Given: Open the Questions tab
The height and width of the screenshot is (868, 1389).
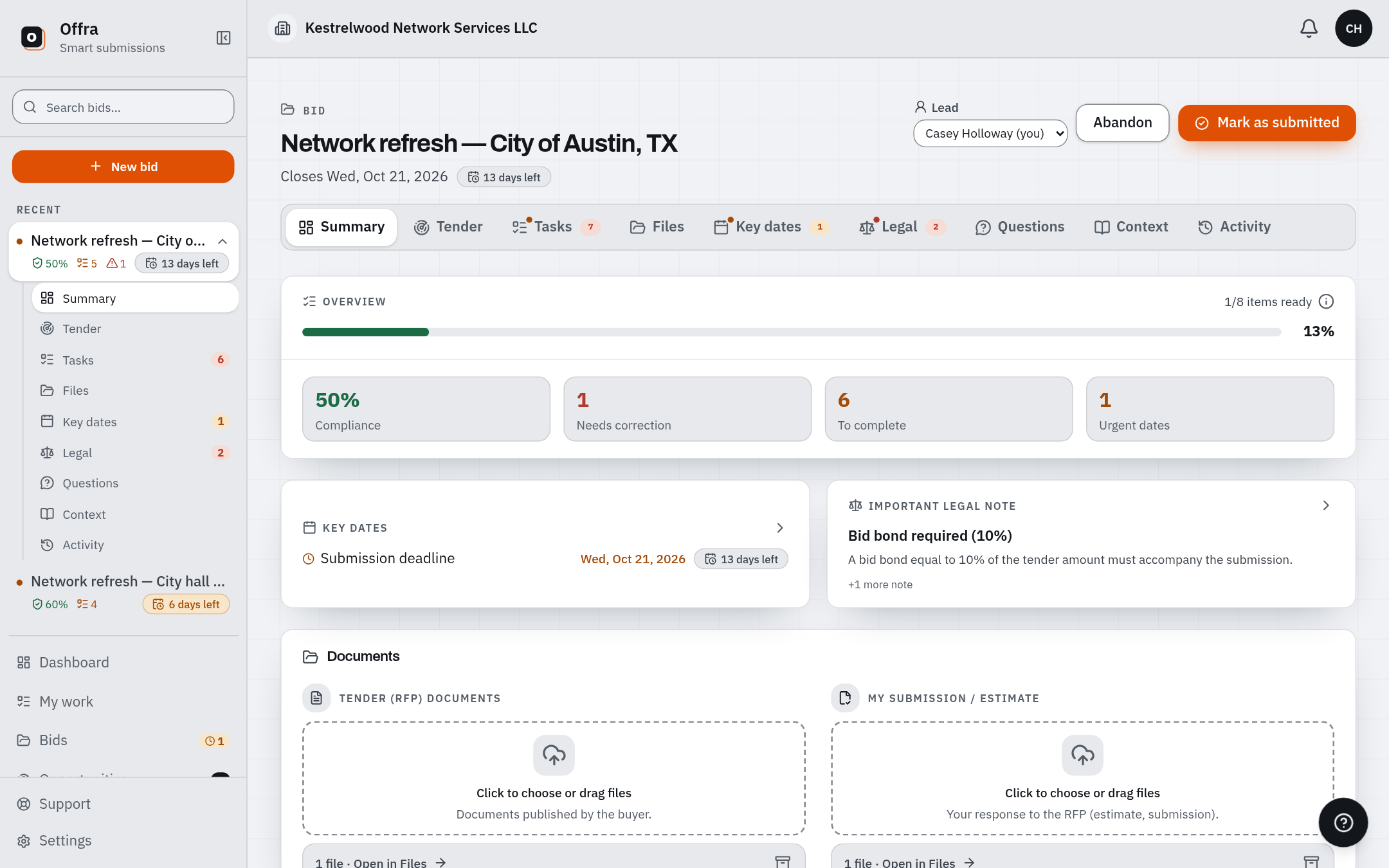Looking at the screenshot, I should (1020, 227).
